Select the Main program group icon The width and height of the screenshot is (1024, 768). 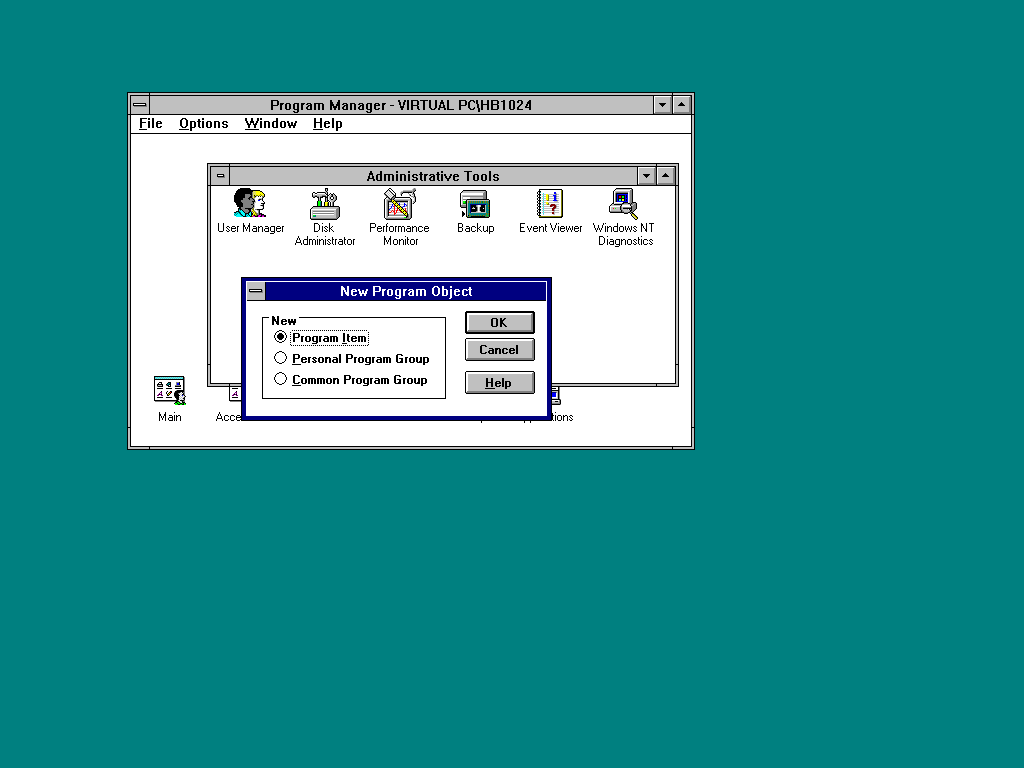170,391
